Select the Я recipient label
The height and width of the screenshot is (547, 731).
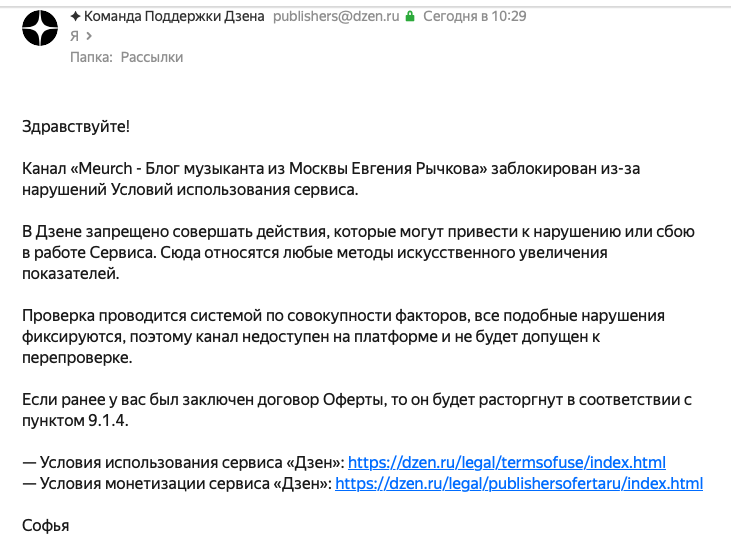(75, 36)
